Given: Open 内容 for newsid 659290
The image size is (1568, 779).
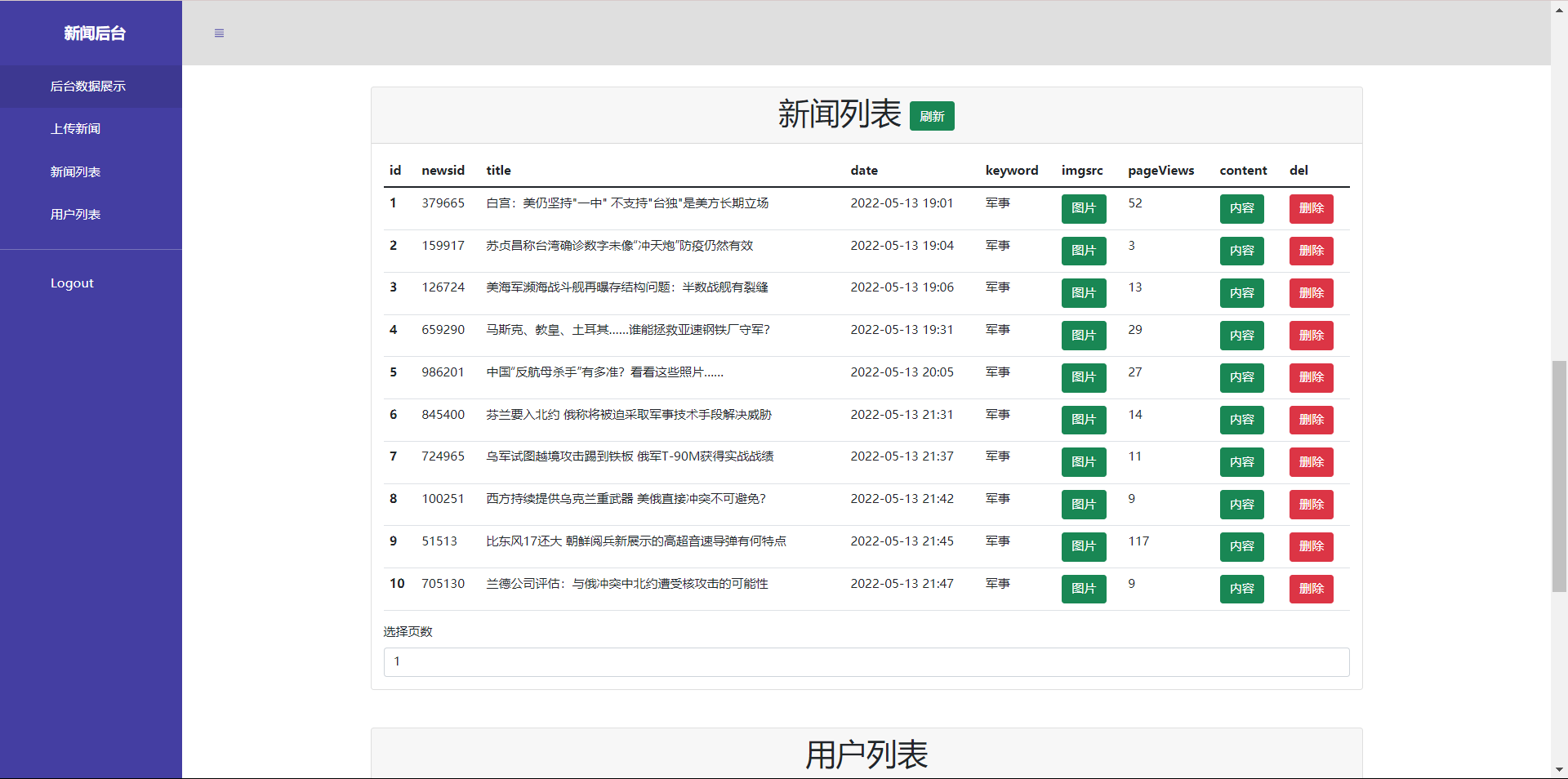Looking at the screenshot, I should pyautogui.click(x=1242, y=336).
